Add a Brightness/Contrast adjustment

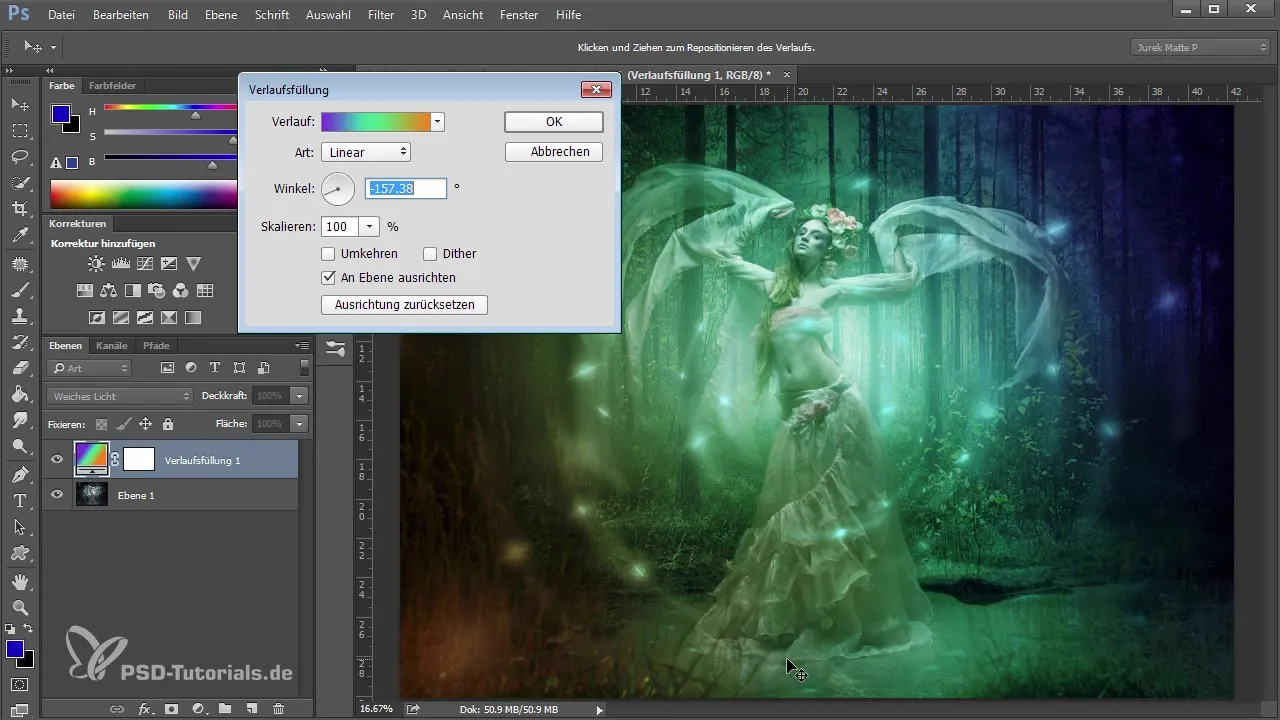[96, 264]
